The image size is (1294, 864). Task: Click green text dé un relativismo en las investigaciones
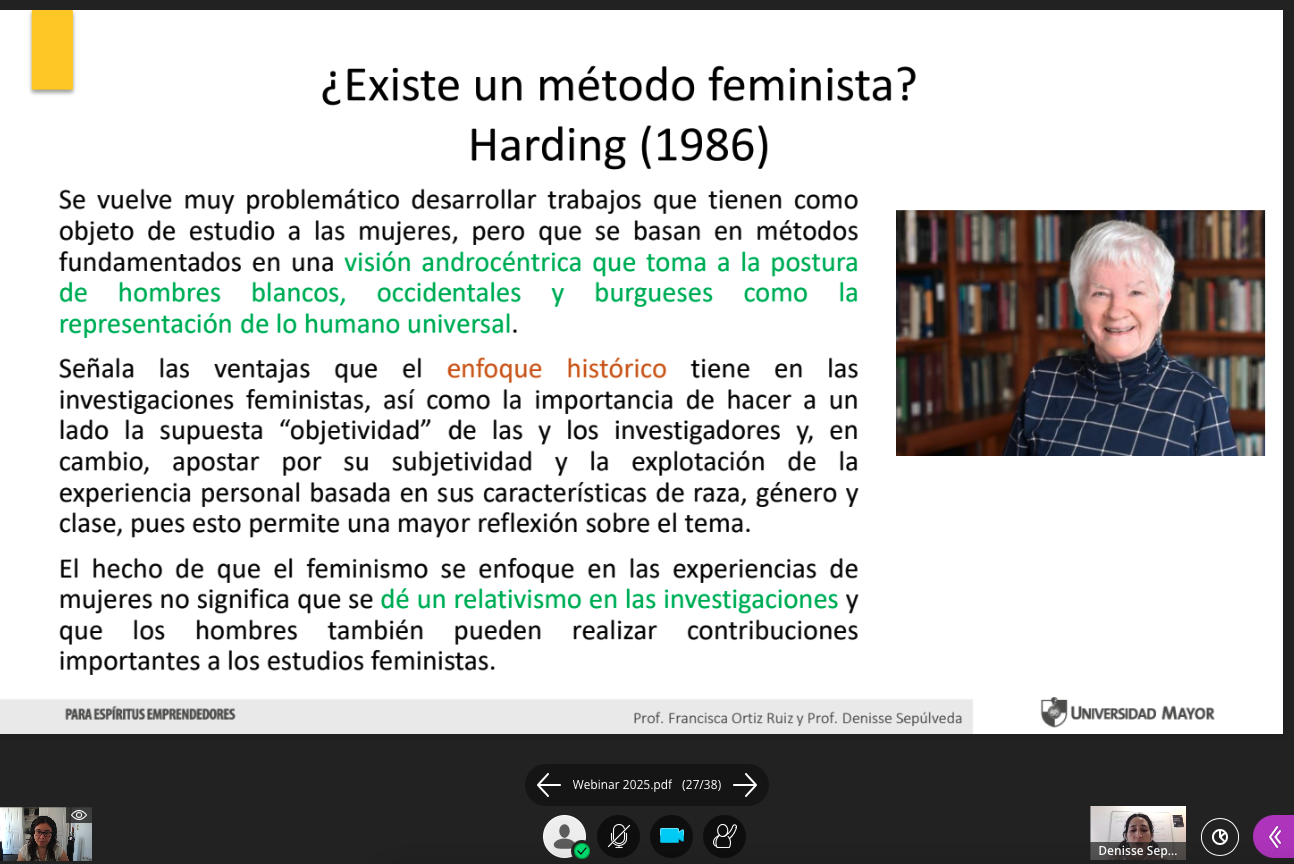pyautogui.click(x=609, y=600)
